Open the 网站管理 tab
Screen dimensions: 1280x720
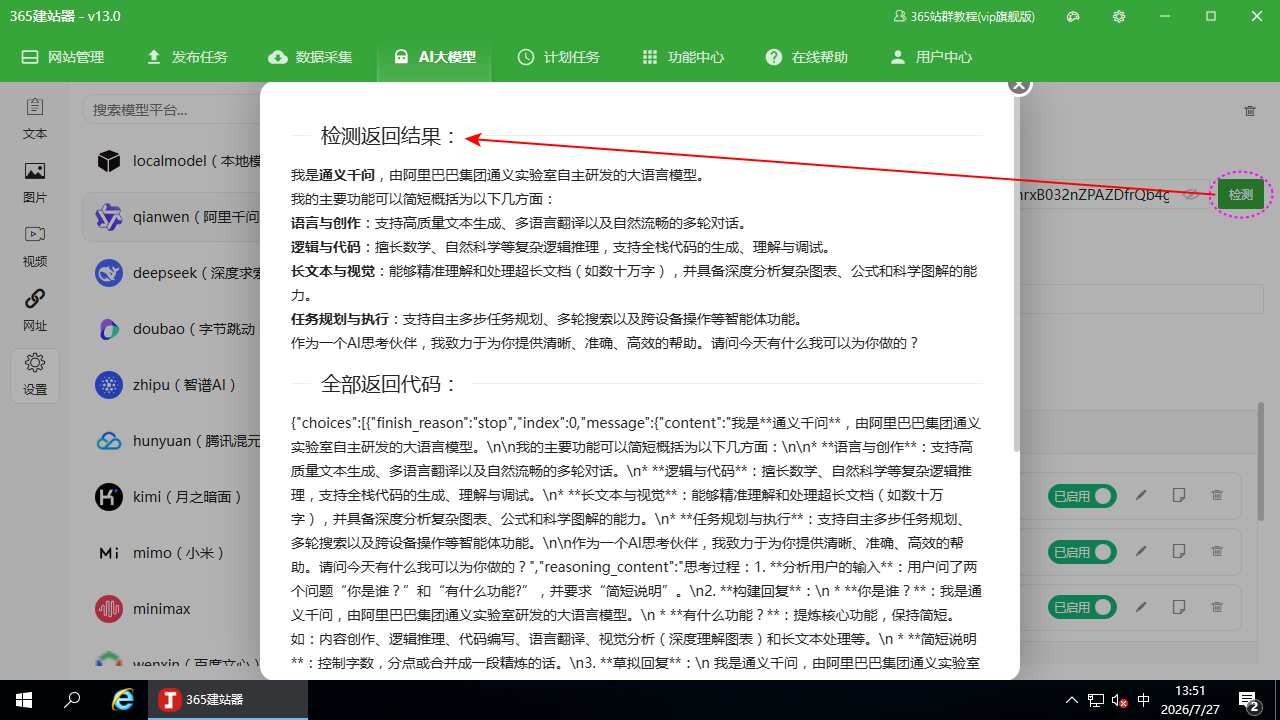(63, 57)
